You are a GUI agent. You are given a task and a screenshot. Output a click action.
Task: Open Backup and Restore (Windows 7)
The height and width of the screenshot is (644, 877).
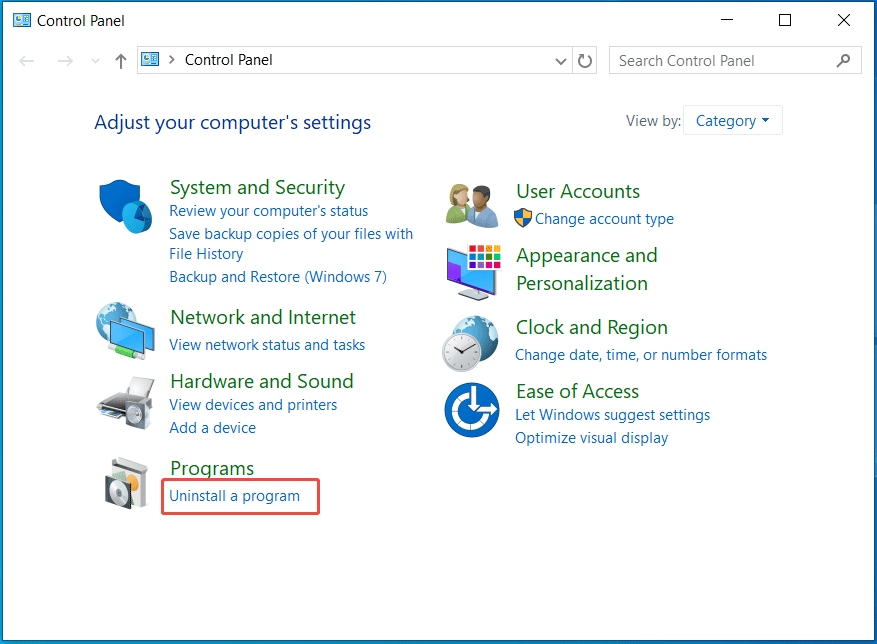coord(278,277)
